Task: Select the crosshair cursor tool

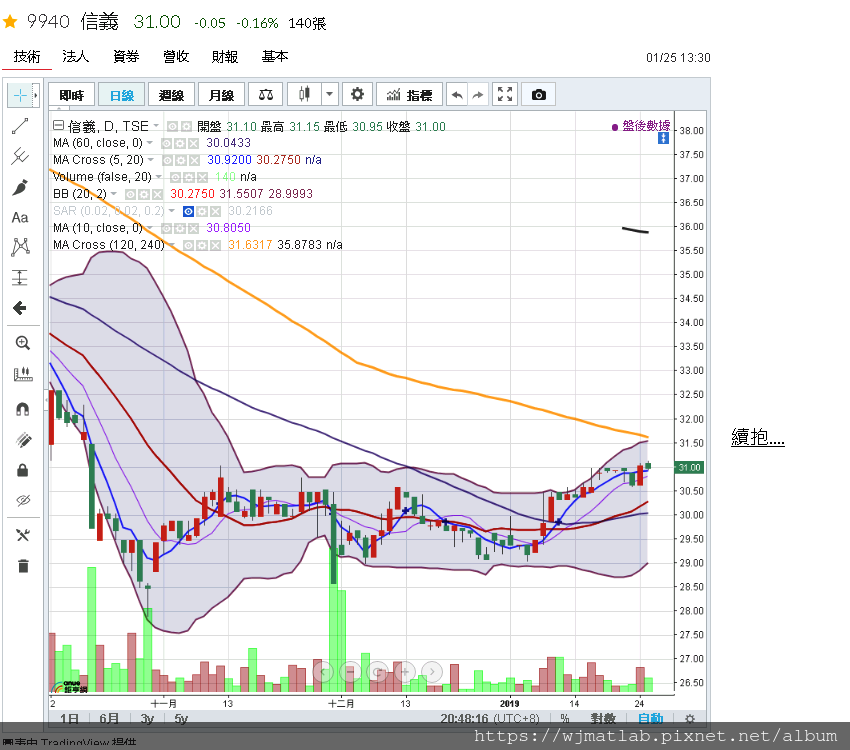Action: click(x=20, y=95)
